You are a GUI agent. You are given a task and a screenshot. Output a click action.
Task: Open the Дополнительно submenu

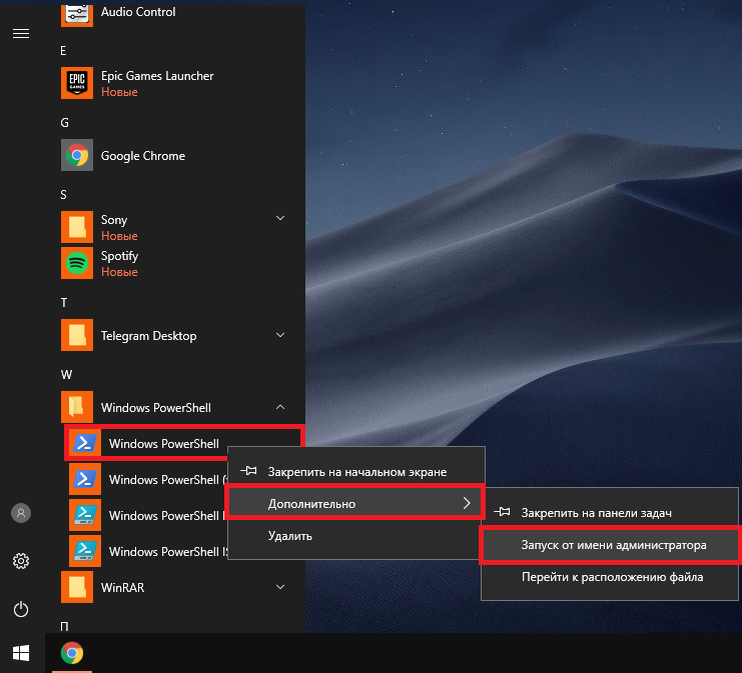pyautogui.click(x=354, y=503)
